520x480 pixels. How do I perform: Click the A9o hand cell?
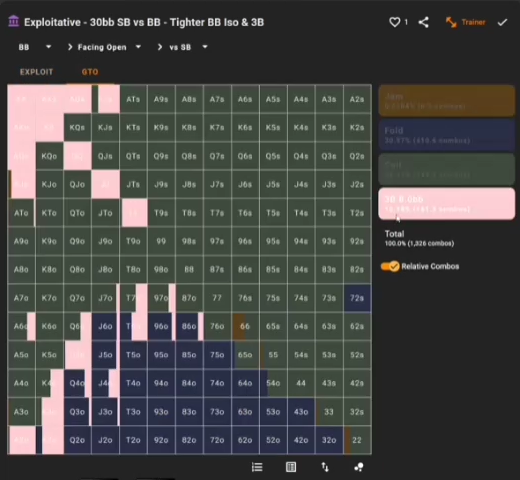(21, 241)
